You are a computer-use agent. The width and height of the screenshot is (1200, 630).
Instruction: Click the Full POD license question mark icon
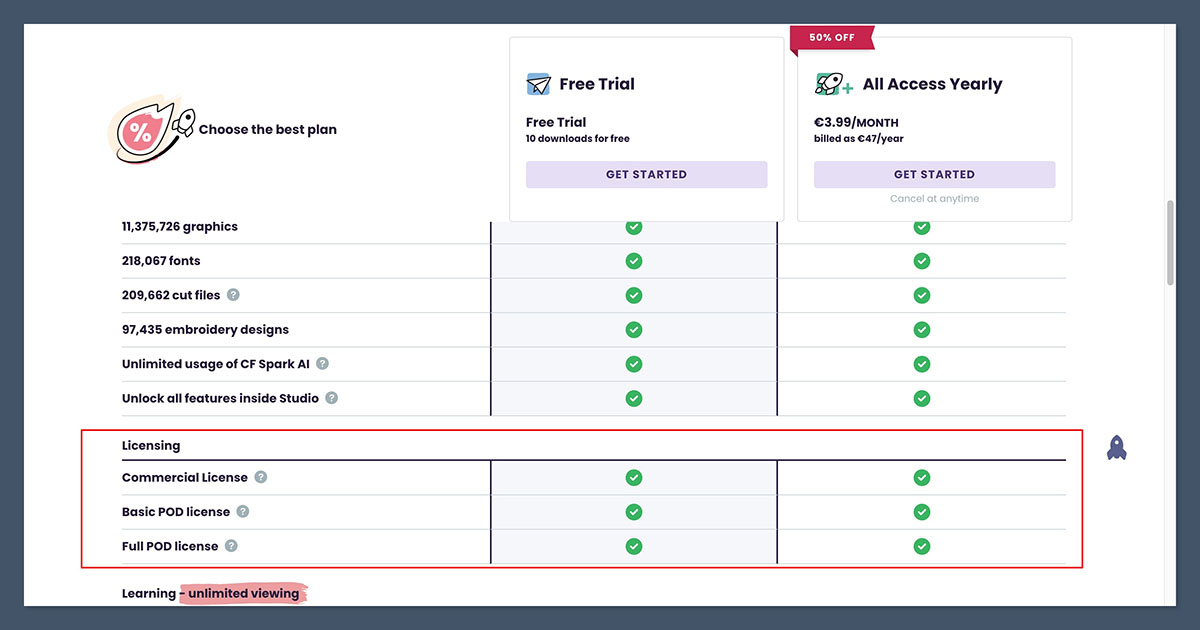point(231,546)
